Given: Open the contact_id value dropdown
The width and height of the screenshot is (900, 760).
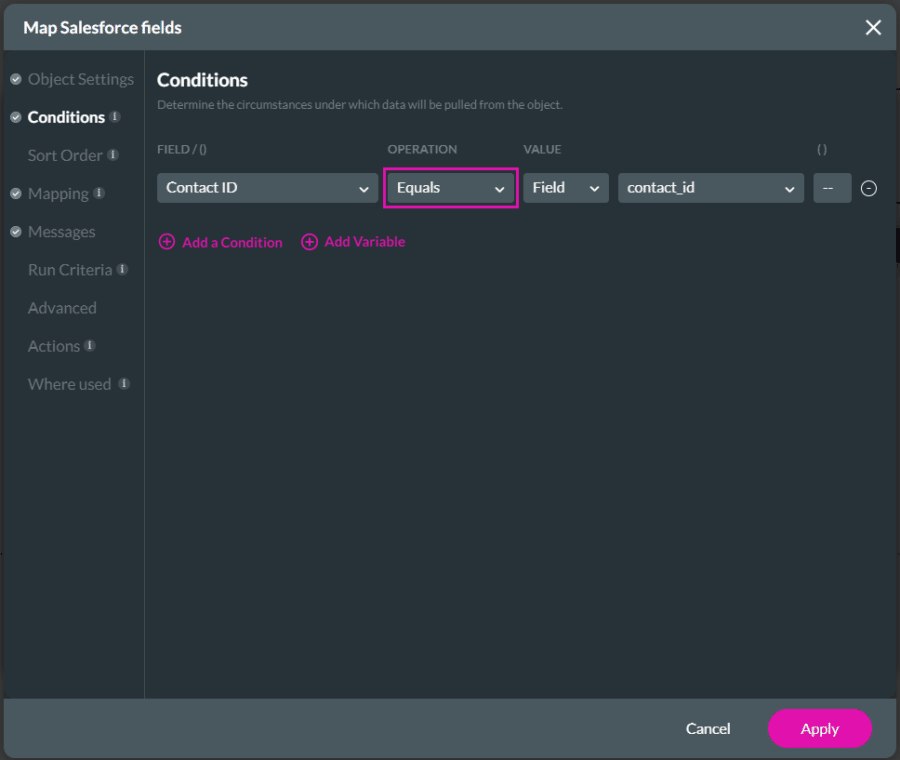Looking at the screenshot, I should [x=710, y=188].
